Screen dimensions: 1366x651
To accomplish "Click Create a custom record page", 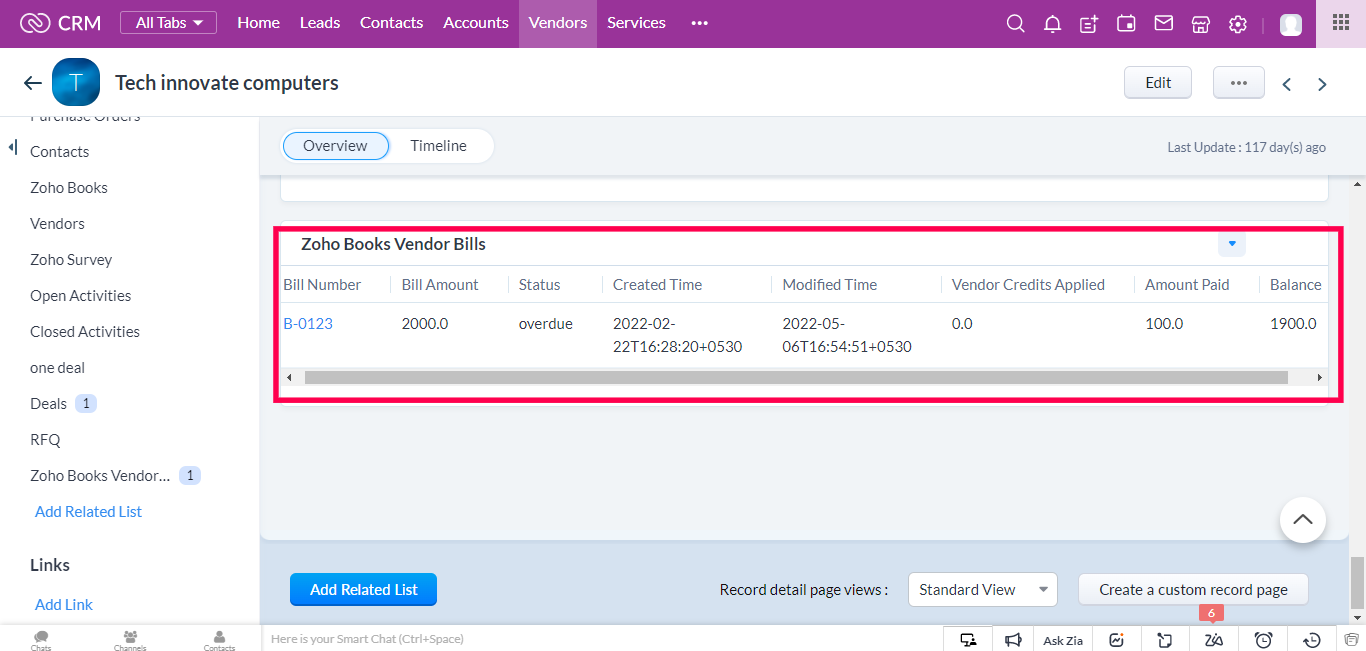I will [x=1193, y=589].
